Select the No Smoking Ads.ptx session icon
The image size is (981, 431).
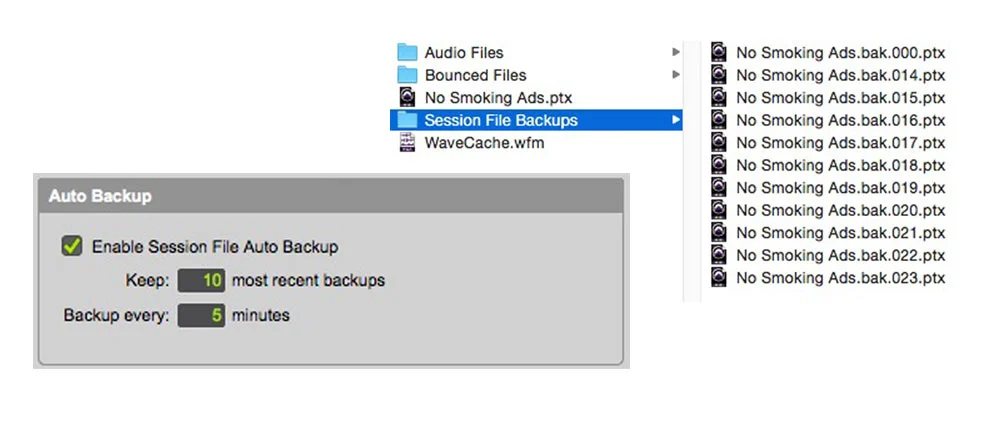click(407, 98)
